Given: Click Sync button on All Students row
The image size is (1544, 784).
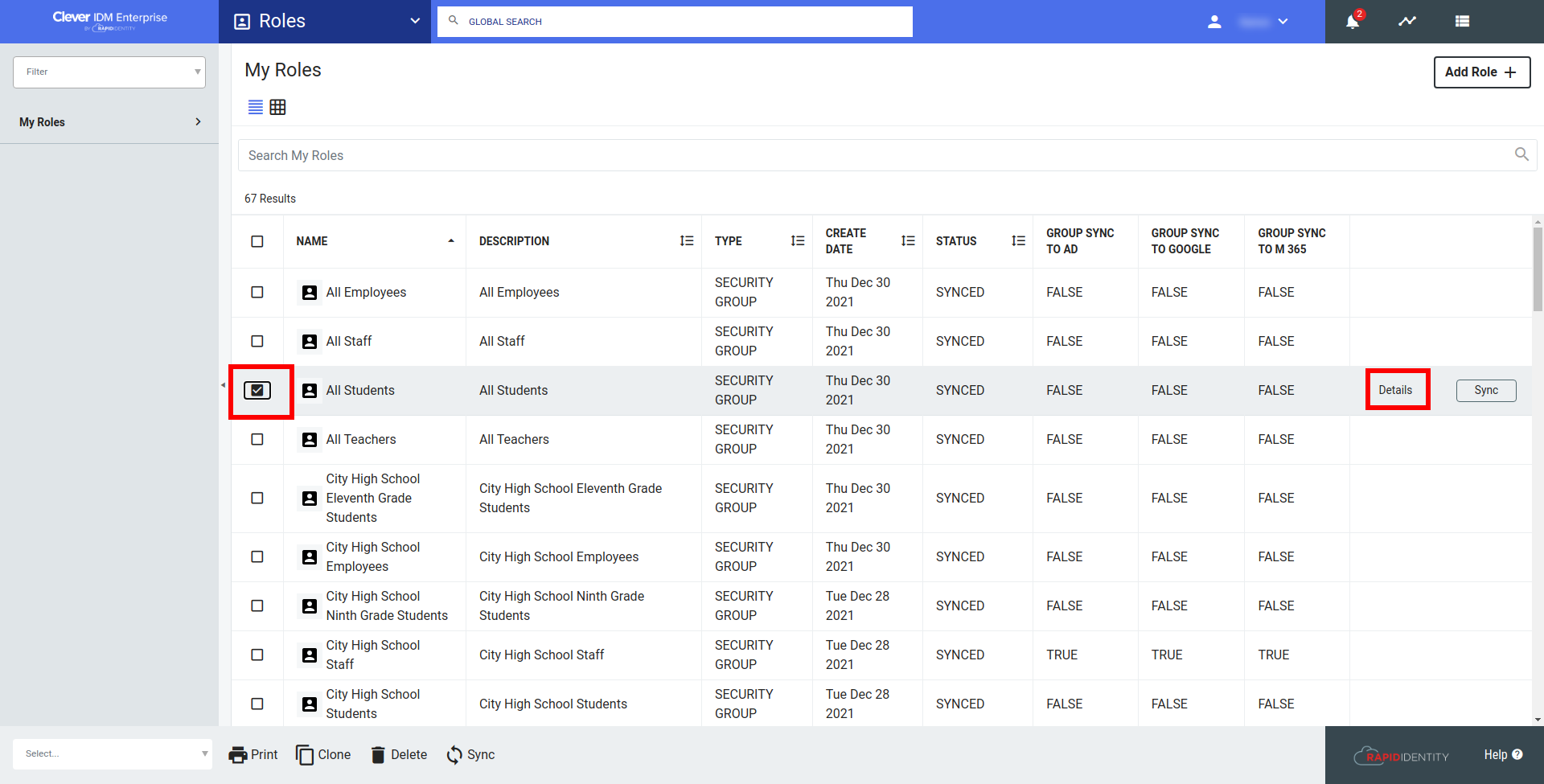Looking at the screenshot, I should (1486, 390).
